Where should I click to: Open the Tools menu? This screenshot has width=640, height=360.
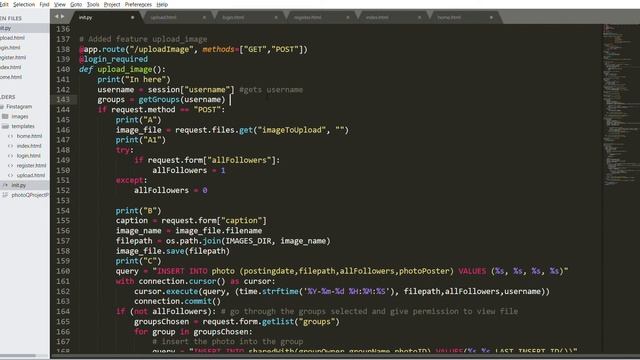(x=93, y=4)
